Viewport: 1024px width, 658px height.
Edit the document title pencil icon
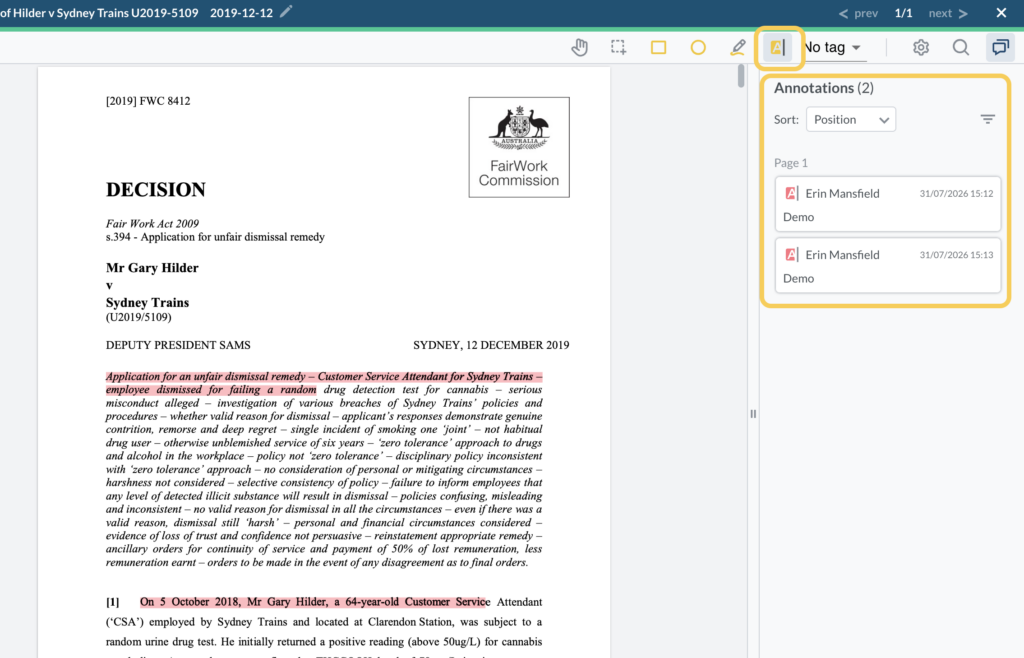point(286,12)
